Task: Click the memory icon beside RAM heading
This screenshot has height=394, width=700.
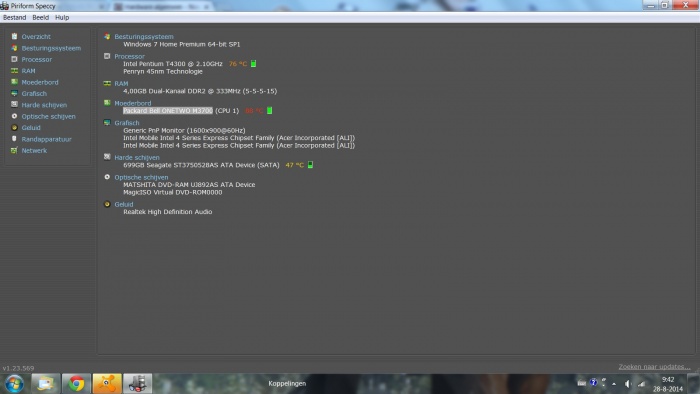Action: 107,83
